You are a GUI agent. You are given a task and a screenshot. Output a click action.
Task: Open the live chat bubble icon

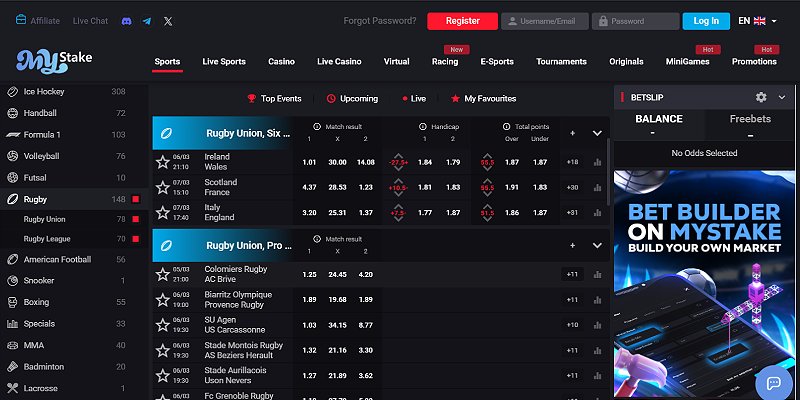coord(773,382)
